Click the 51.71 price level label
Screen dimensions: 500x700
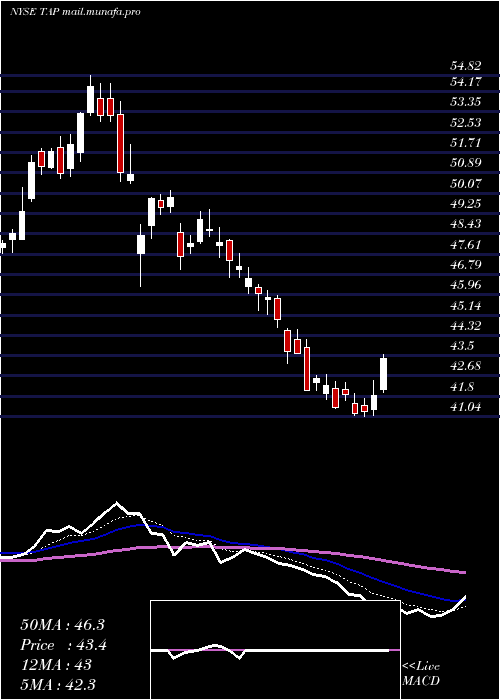click(466, 143)
